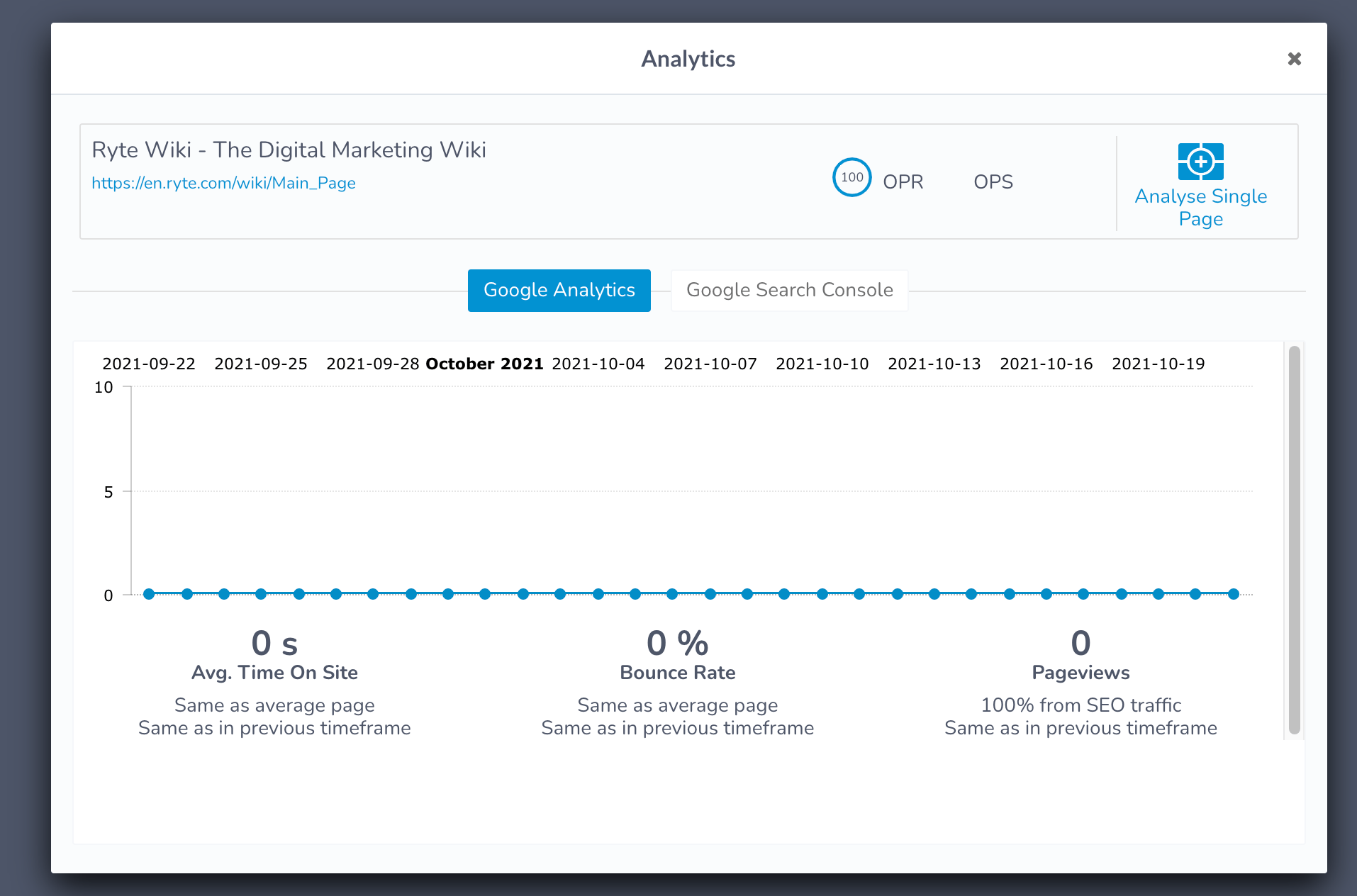The image size is (1357, 896).
Task: Click the first data point on chart
Action: pyautogui.click(x=149, y=594)
